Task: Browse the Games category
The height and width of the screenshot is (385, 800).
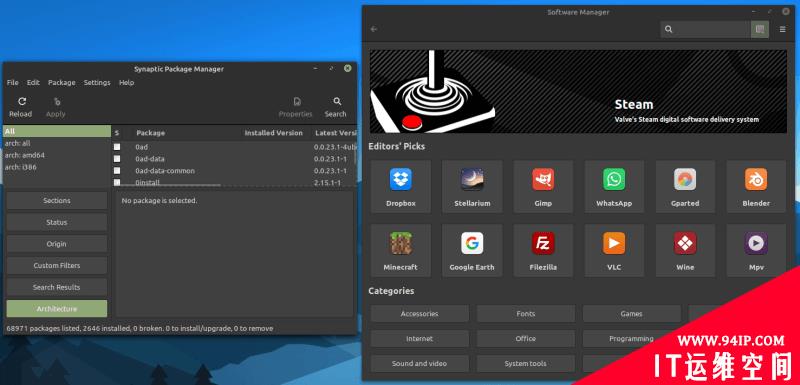Action: [632, 314]
